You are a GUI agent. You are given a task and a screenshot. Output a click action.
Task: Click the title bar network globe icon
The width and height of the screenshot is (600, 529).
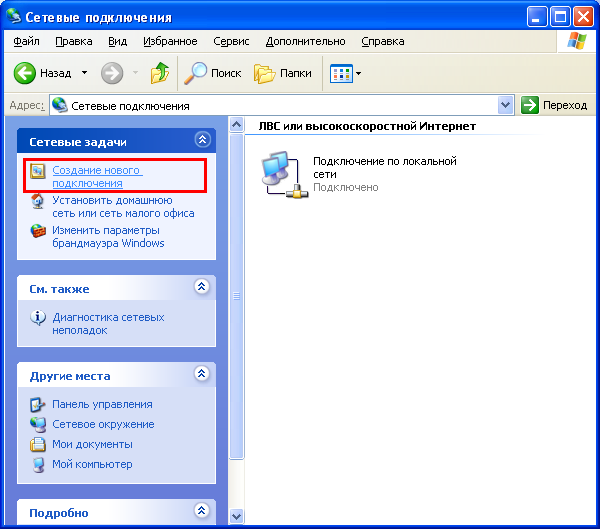[14, 16]
